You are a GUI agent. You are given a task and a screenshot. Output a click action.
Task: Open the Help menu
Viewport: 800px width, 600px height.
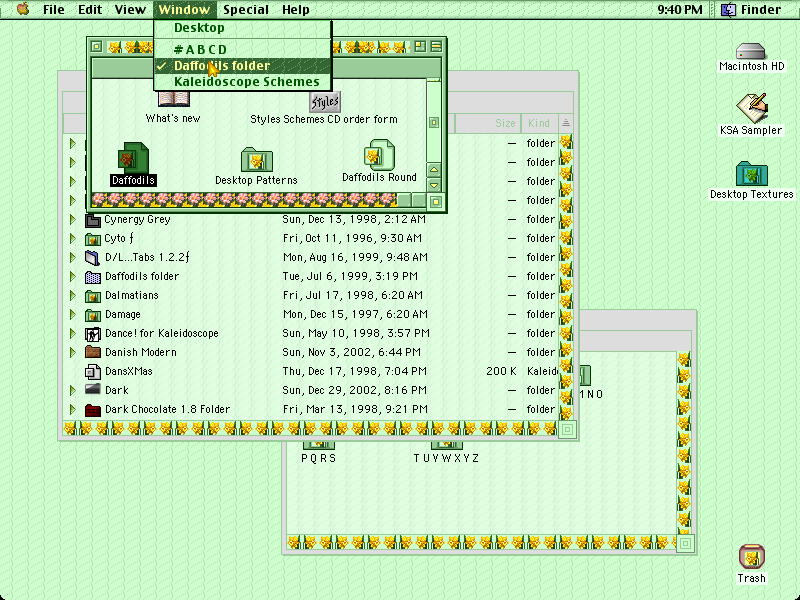tap(296, 10)
